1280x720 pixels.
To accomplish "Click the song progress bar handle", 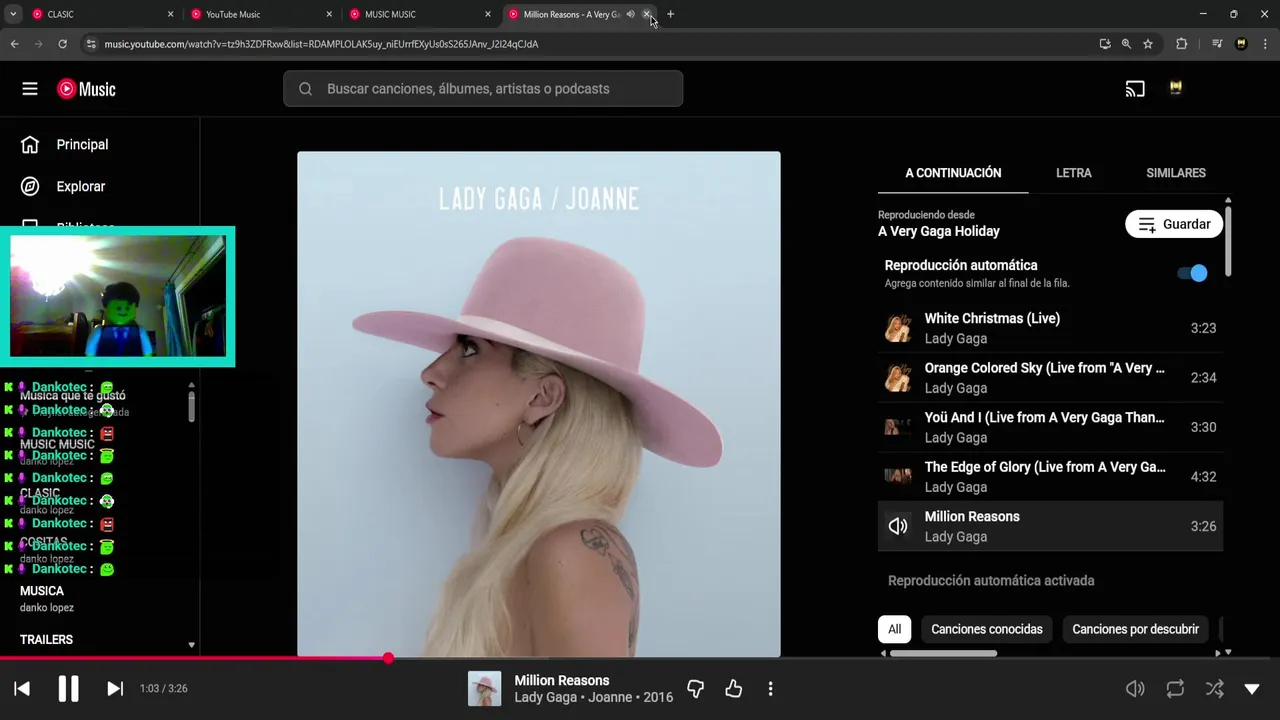I will coord(388,658).
